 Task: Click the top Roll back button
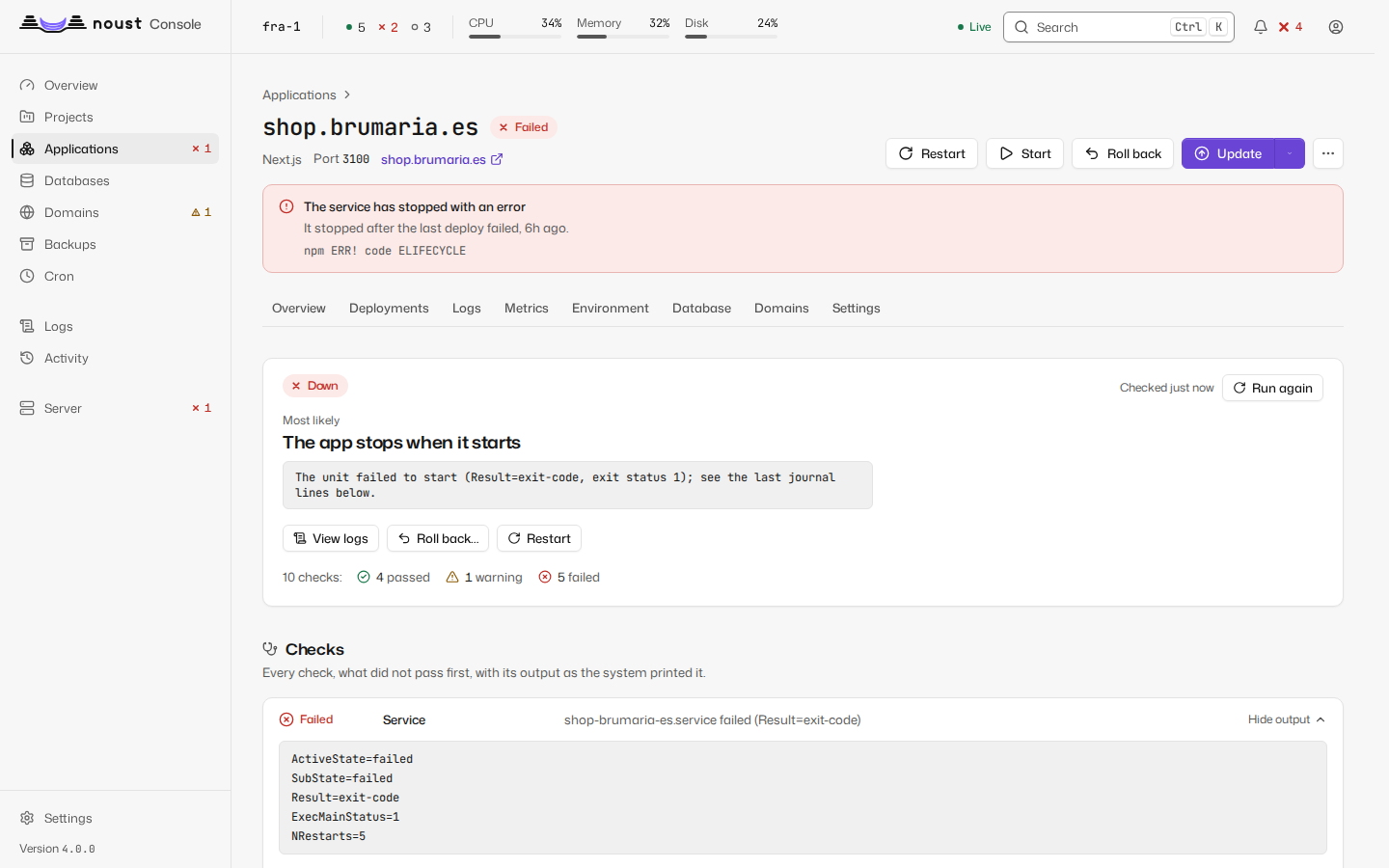pyautogui.click(x=1123, y=153)
